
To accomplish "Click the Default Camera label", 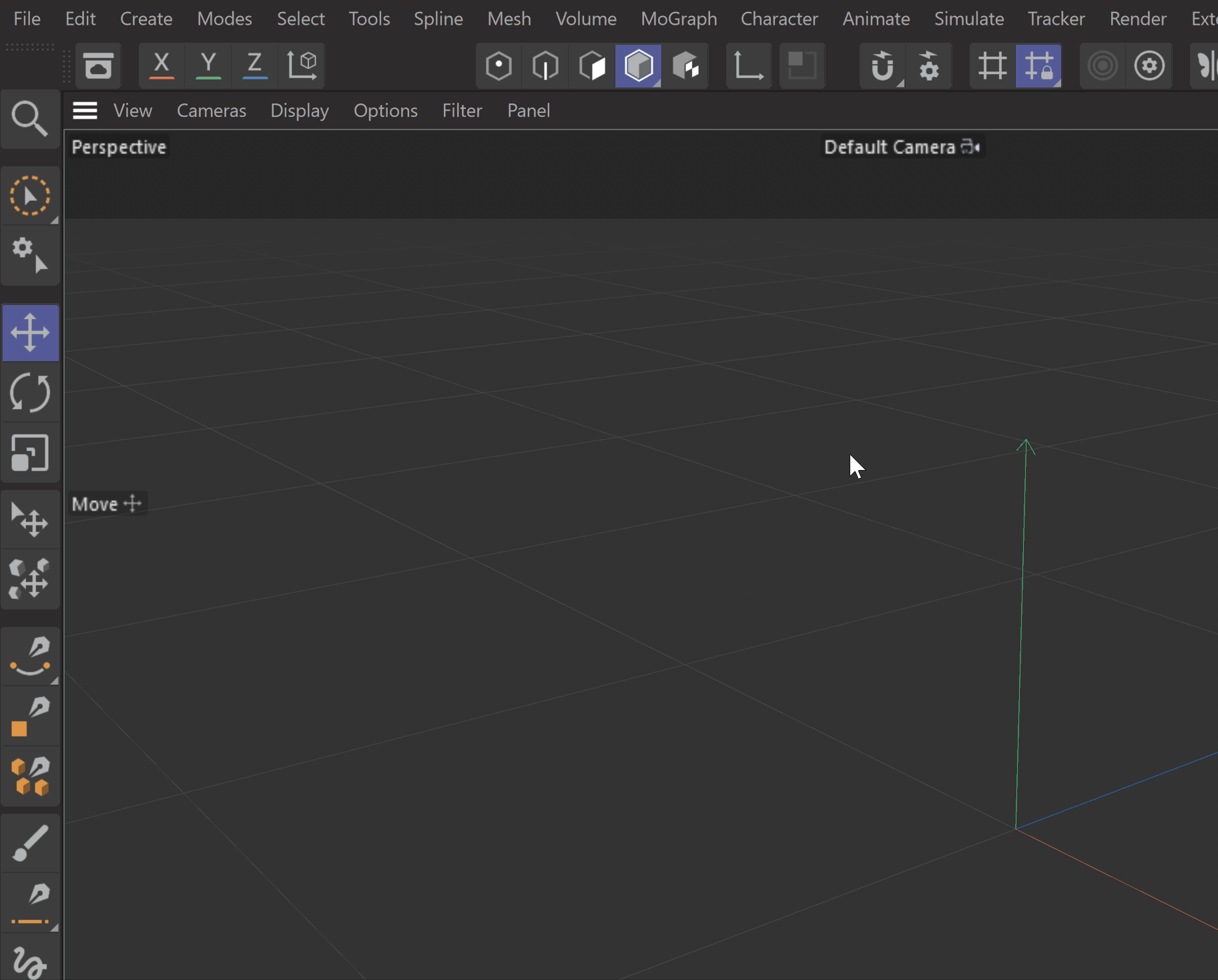I will tap(890, 147).
